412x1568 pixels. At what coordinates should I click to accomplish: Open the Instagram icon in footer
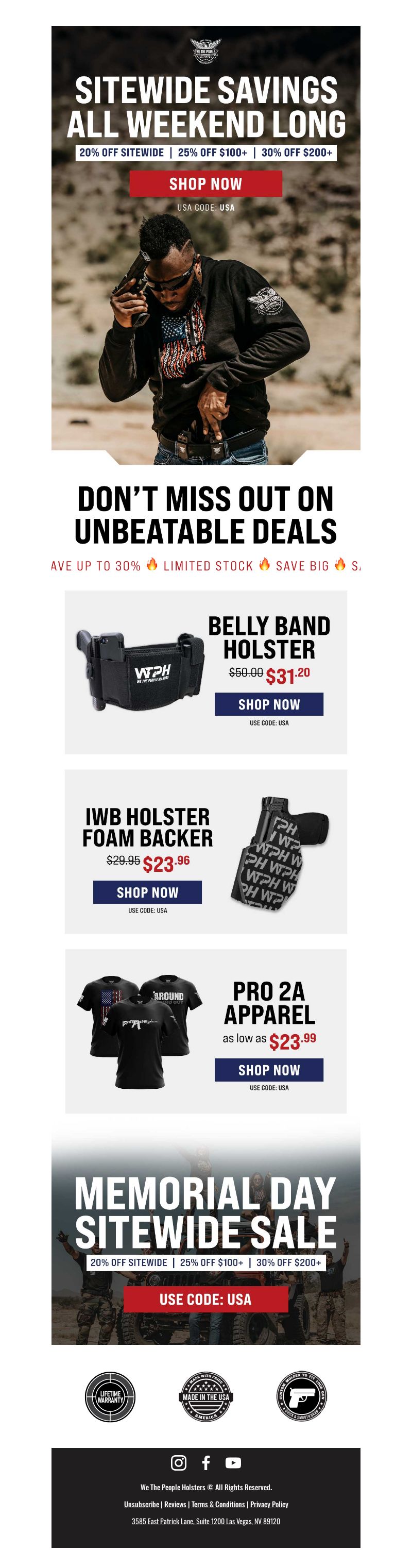coord(178,1462)
